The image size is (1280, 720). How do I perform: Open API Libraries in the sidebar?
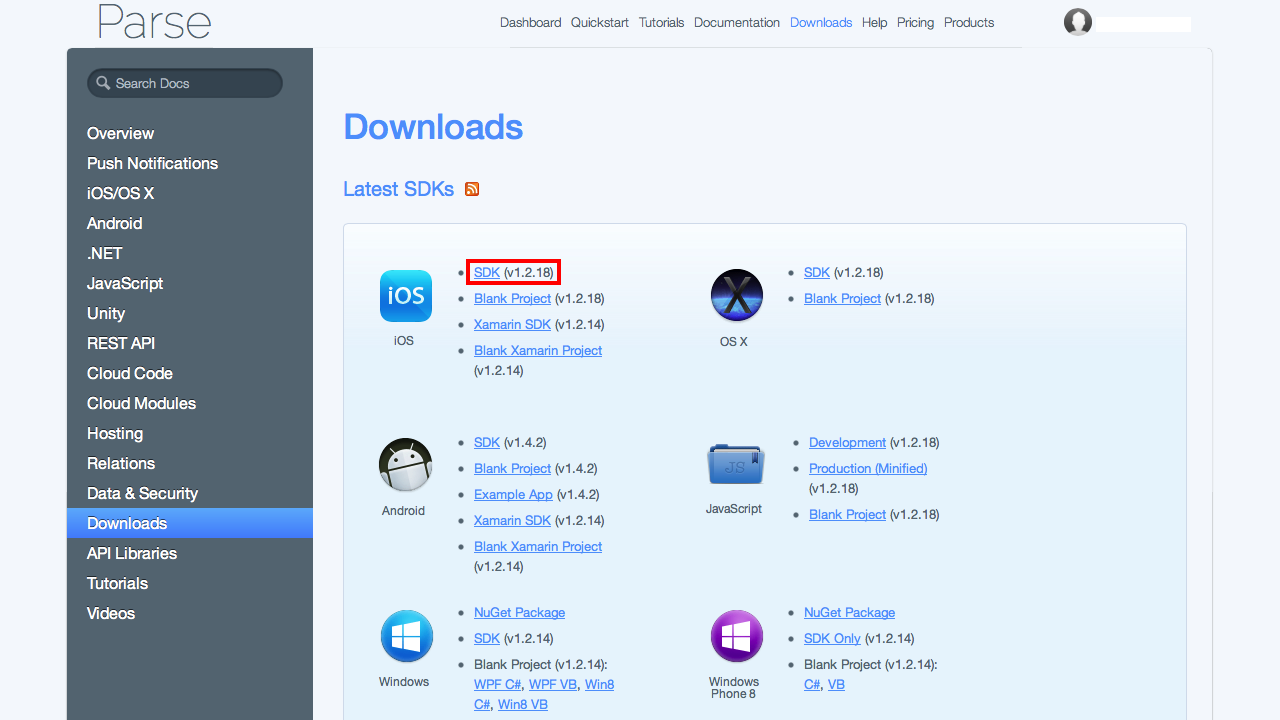[x=132, y=553]
